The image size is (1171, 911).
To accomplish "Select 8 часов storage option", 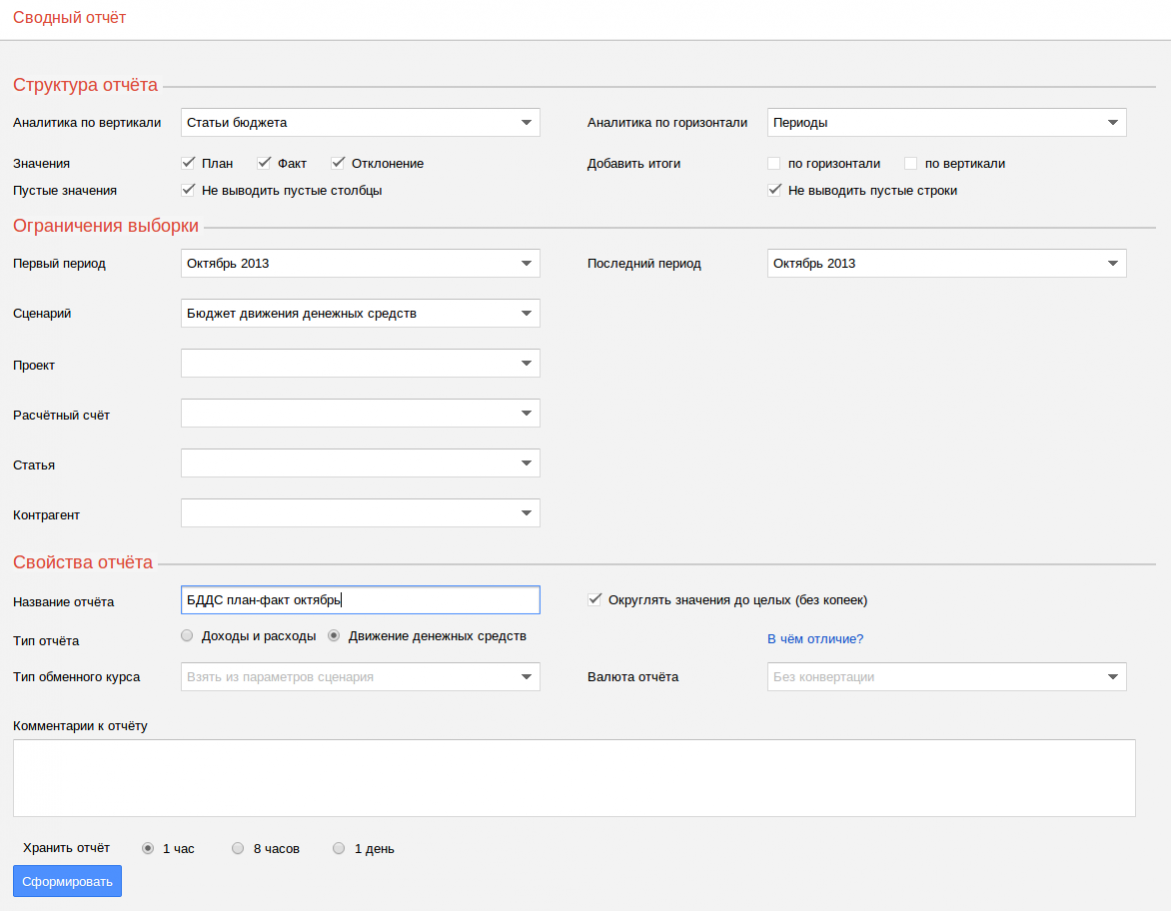I will click(238, 849).
